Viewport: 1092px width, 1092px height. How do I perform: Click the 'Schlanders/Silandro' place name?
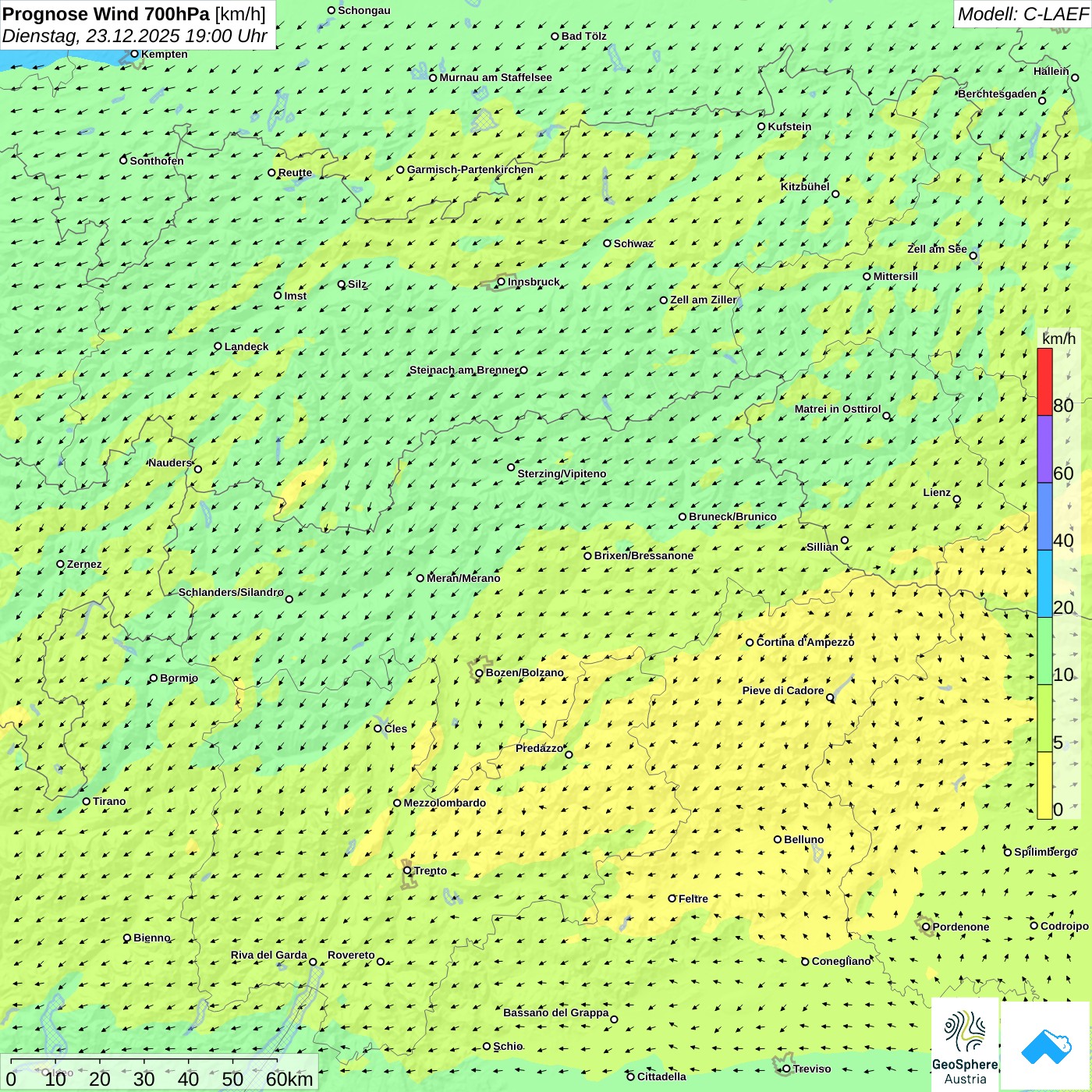tap(231, 592)
